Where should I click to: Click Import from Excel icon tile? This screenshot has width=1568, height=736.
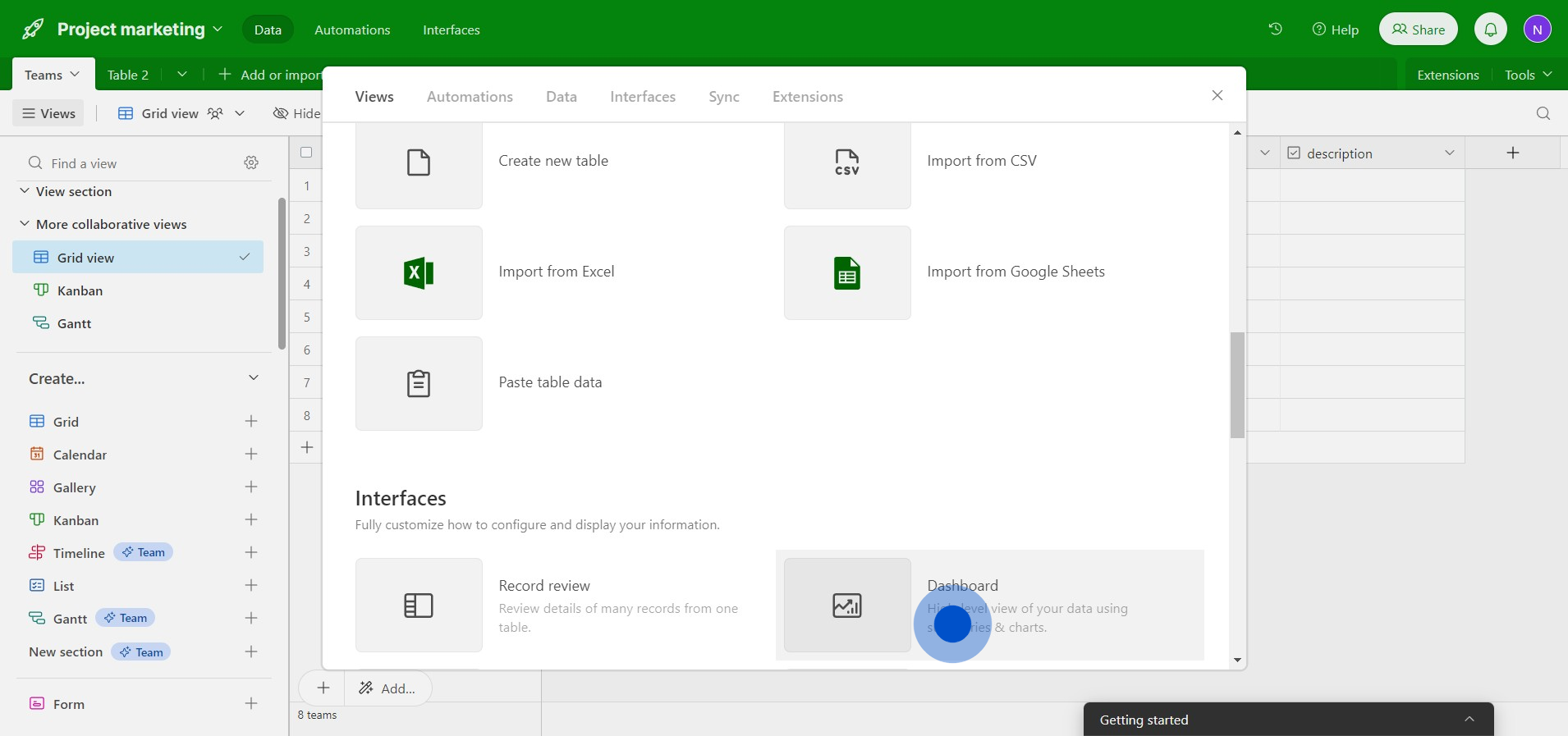tap(419, 272)
